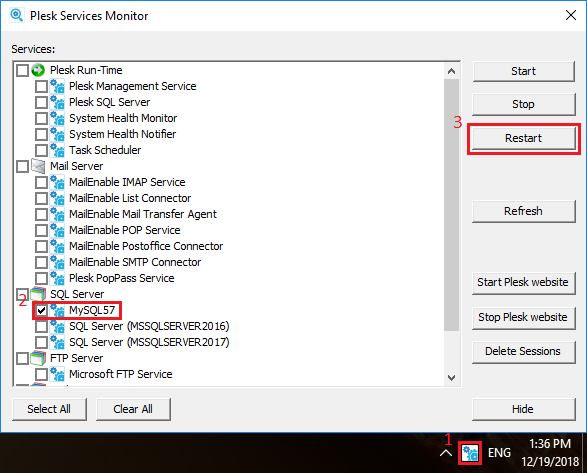Click the MailEnable Postoffice Connector gear icon

coord(57,246)
